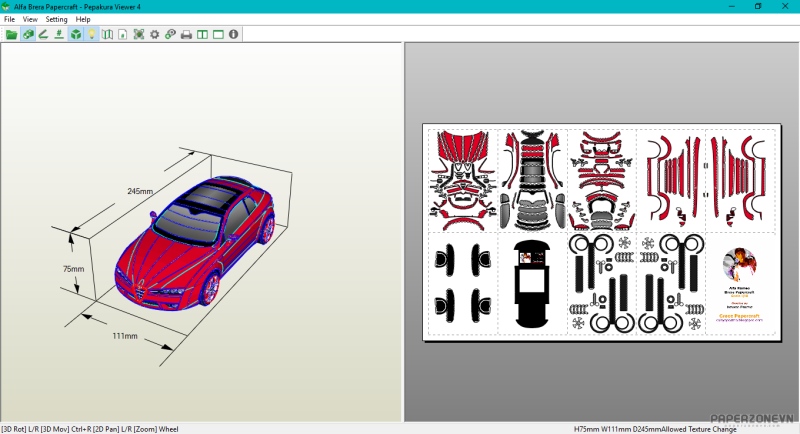
Task: Toggle the light bulb lighting icon
Action: 91,34
